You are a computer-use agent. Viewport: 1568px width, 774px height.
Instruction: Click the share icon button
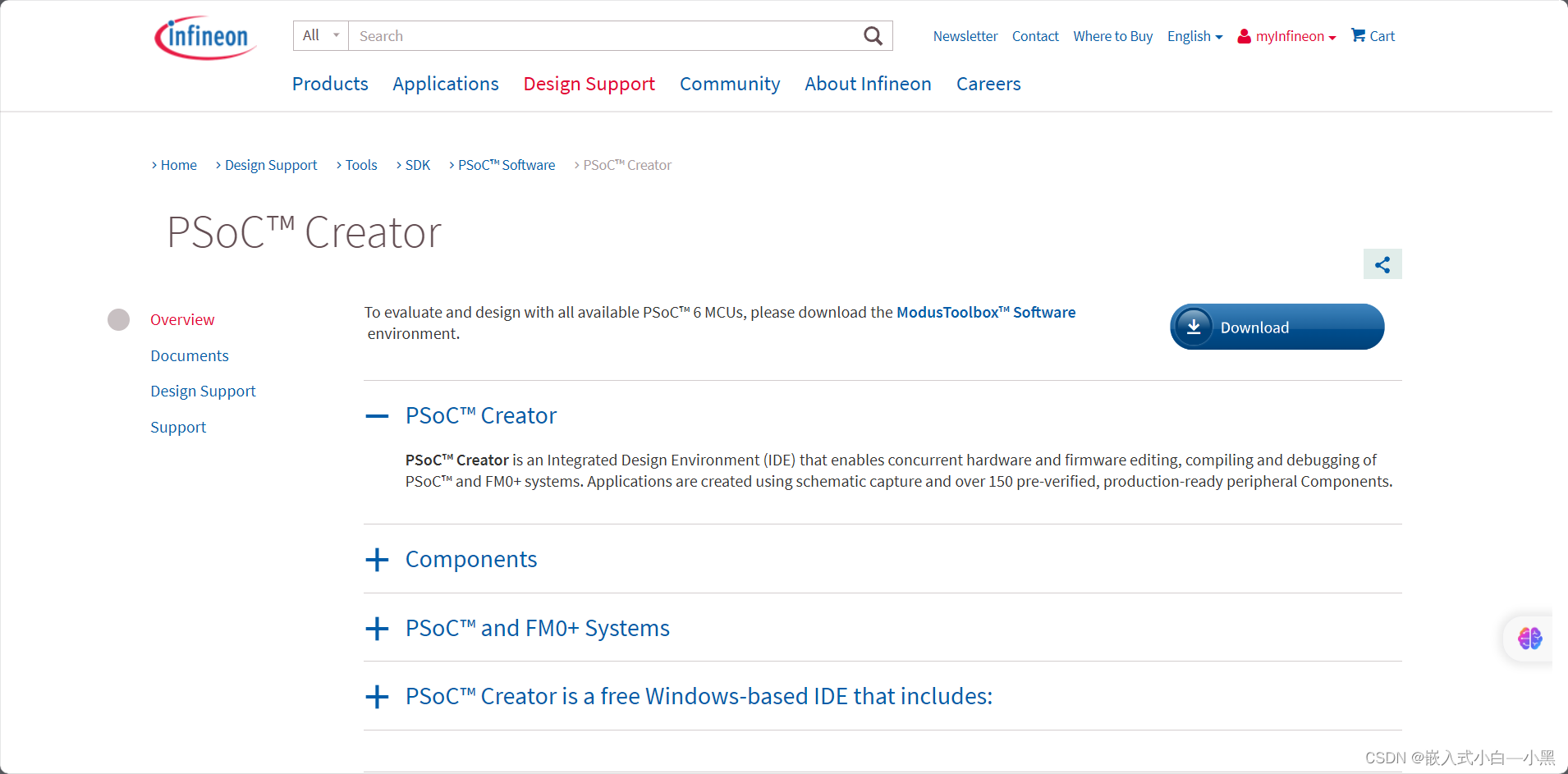coord(1382,264)
